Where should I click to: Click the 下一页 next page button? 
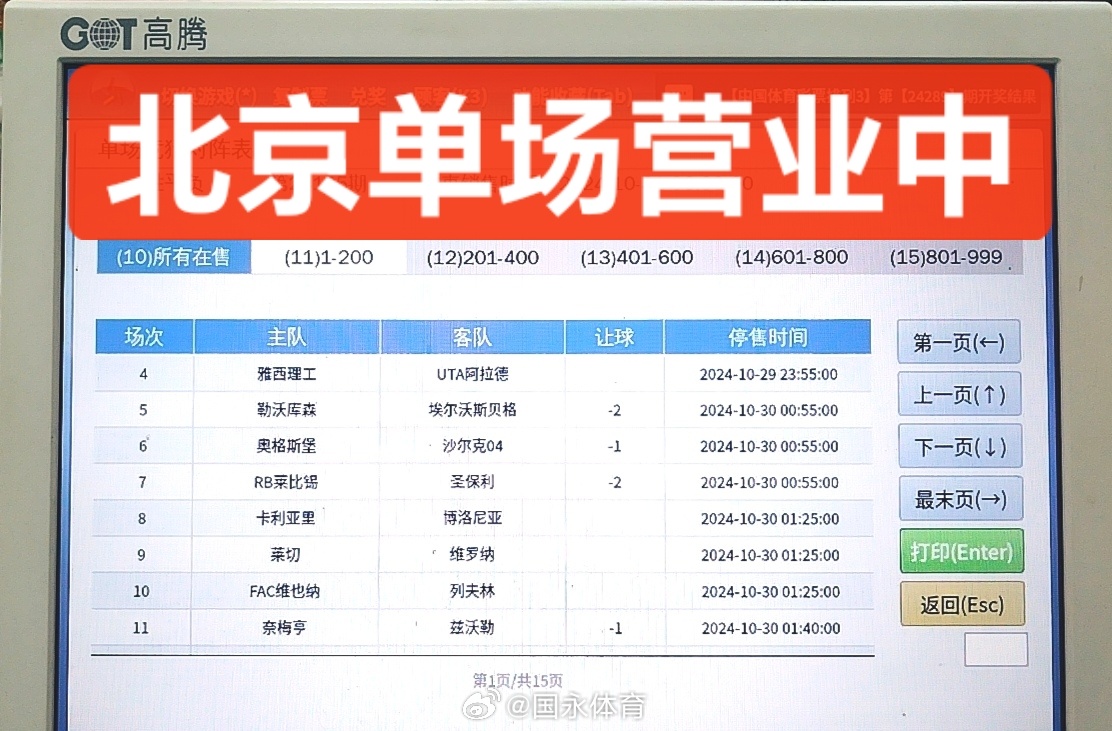pyautogui.click(x=960, y=447)
